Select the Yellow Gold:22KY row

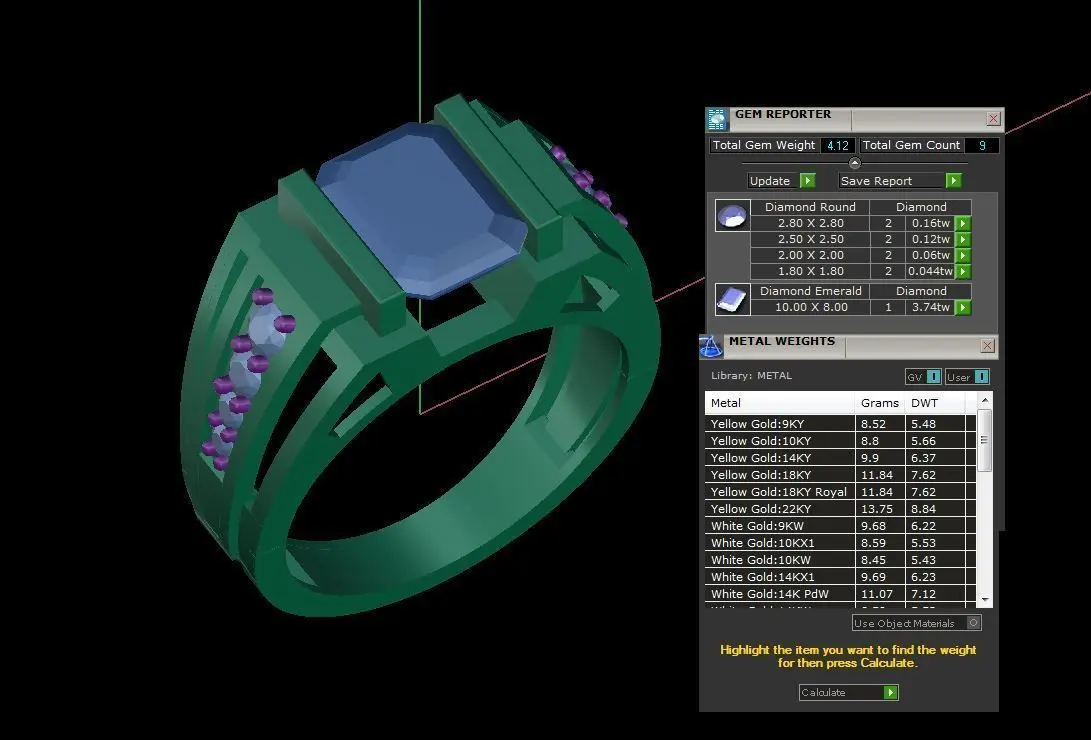tap(841, 509)
